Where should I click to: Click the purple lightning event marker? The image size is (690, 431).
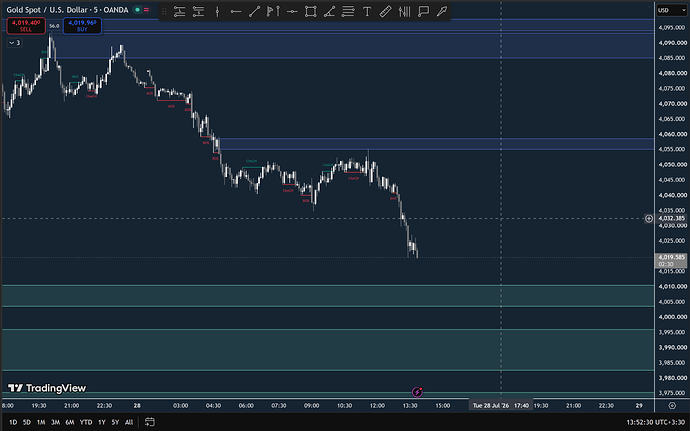pyautogui.click(x=417, y=392)
